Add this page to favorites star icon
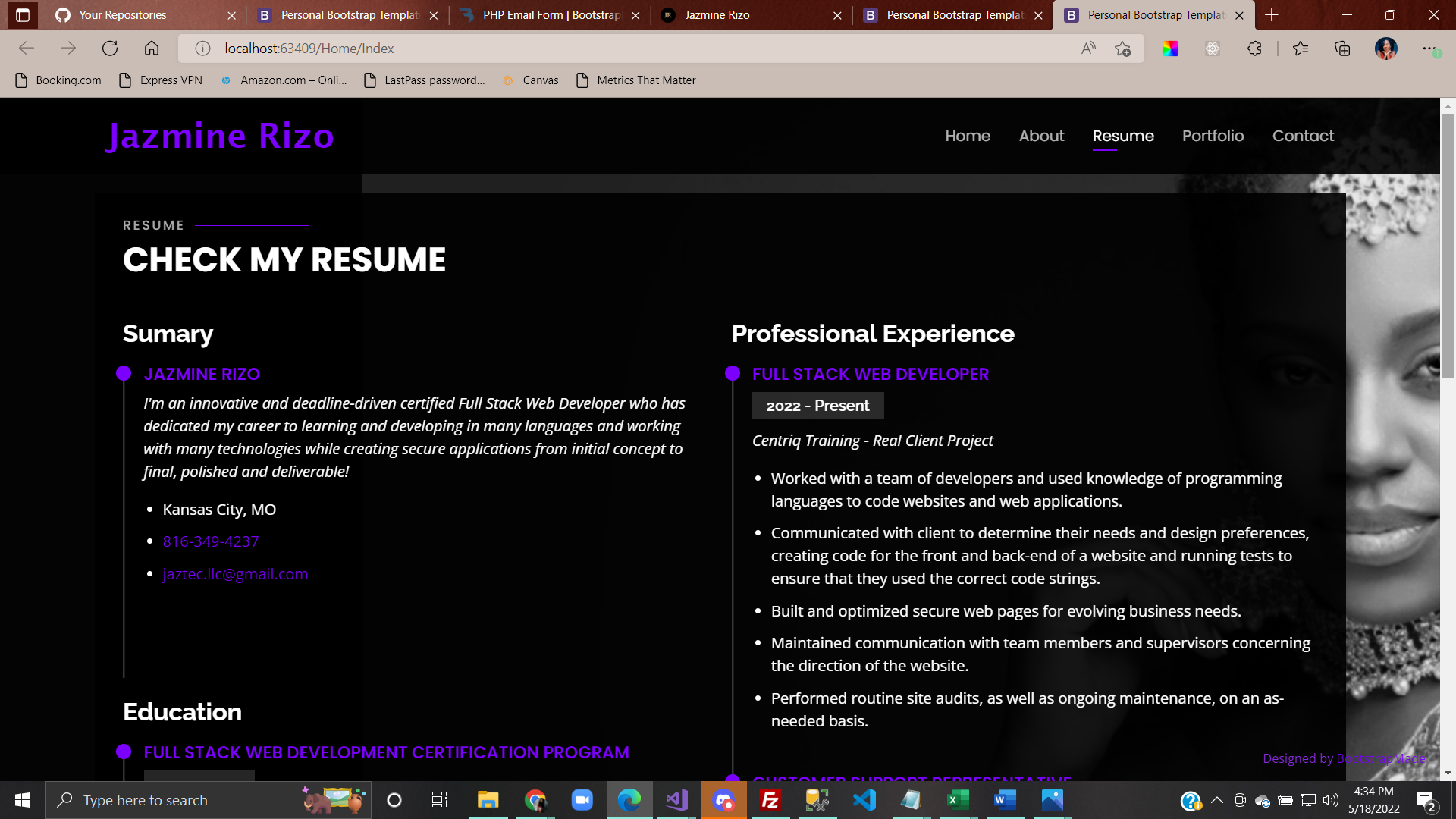1456x819 pixels. pos(1123,49)
